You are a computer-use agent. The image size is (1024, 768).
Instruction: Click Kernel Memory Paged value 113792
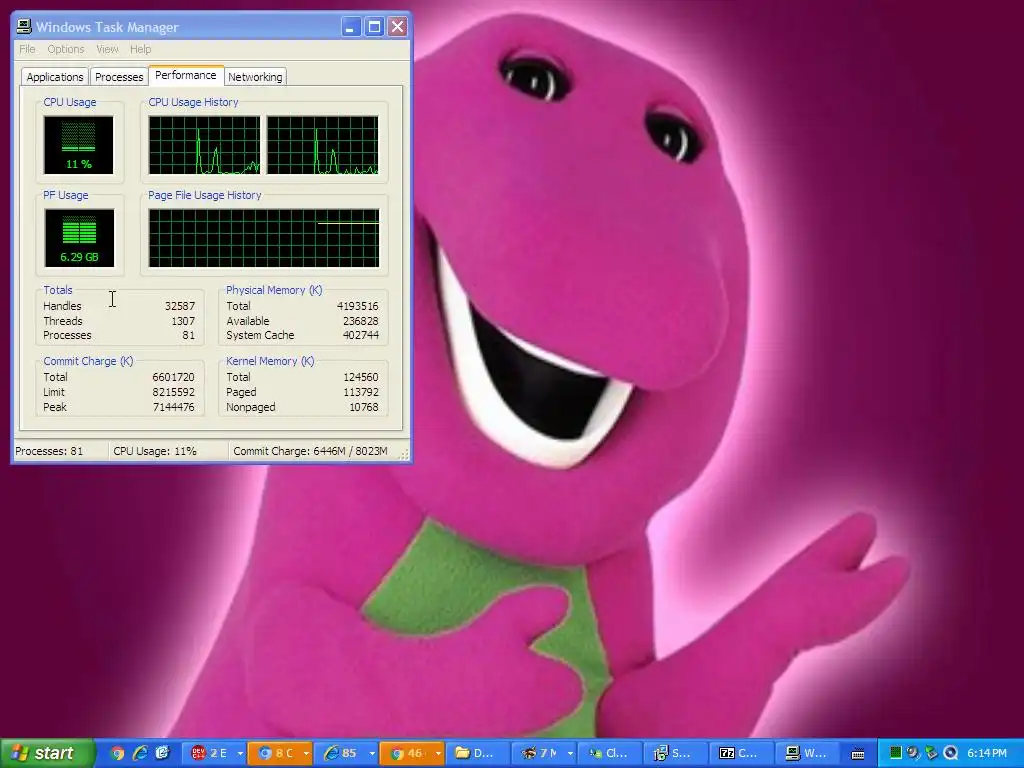coord(360,392)
